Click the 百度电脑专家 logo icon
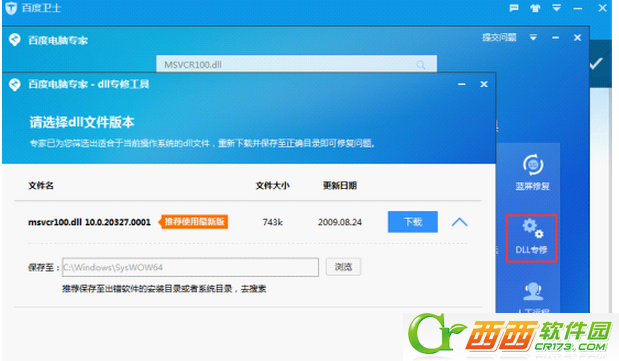Image resolution: width=619 pixels, height=361 pixels. tap(15, 39)
